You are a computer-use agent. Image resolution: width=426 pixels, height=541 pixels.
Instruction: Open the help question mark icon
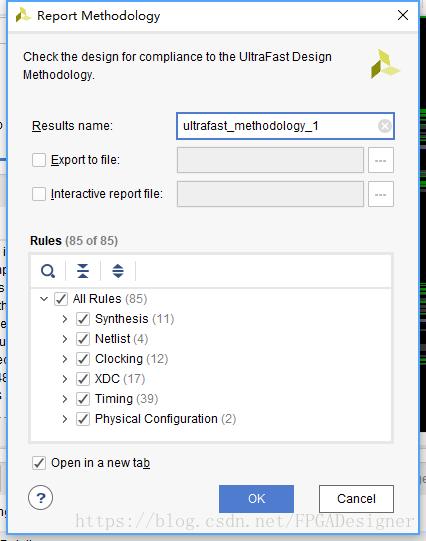click(x=41, y=498)
